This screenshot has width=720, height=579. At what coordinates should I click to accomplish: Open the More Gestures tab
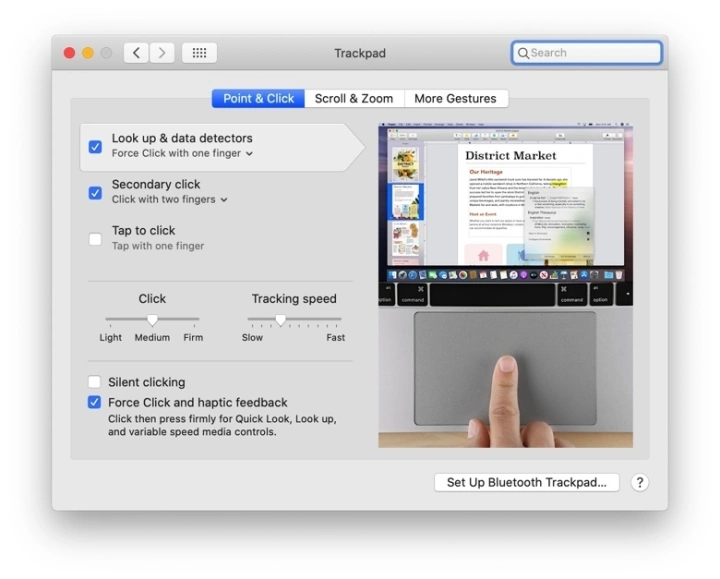click(455, 98)
